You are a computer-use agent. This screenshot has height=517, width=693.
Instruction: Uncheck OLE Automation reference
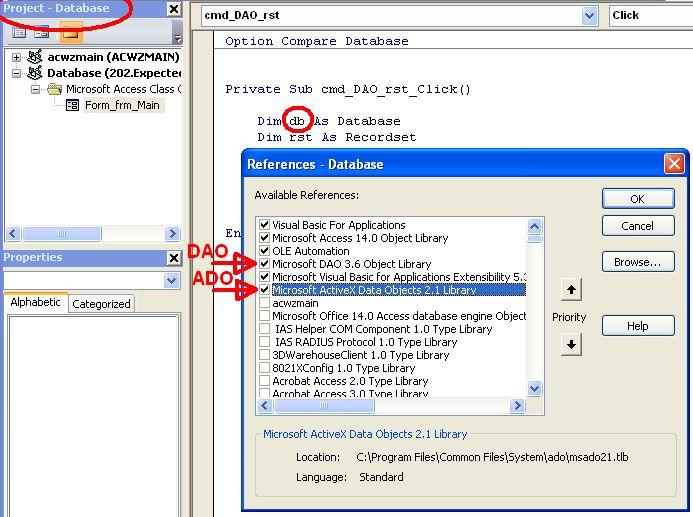click(x=264, y=251)
